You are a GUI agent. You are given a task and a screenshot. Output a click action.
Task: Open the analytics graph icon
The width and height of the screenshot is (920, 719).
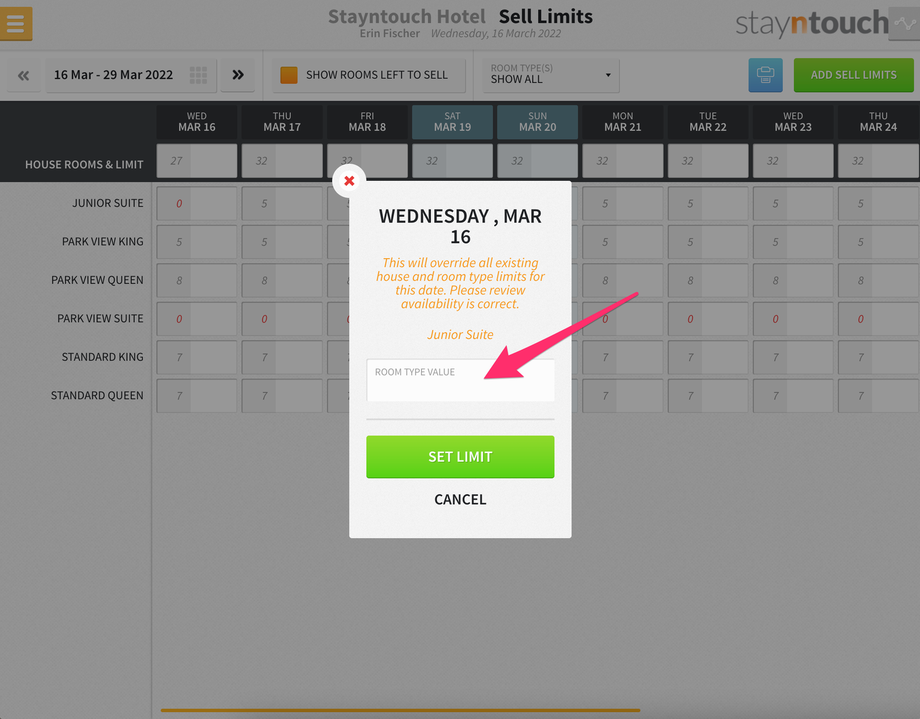point(904,24)
